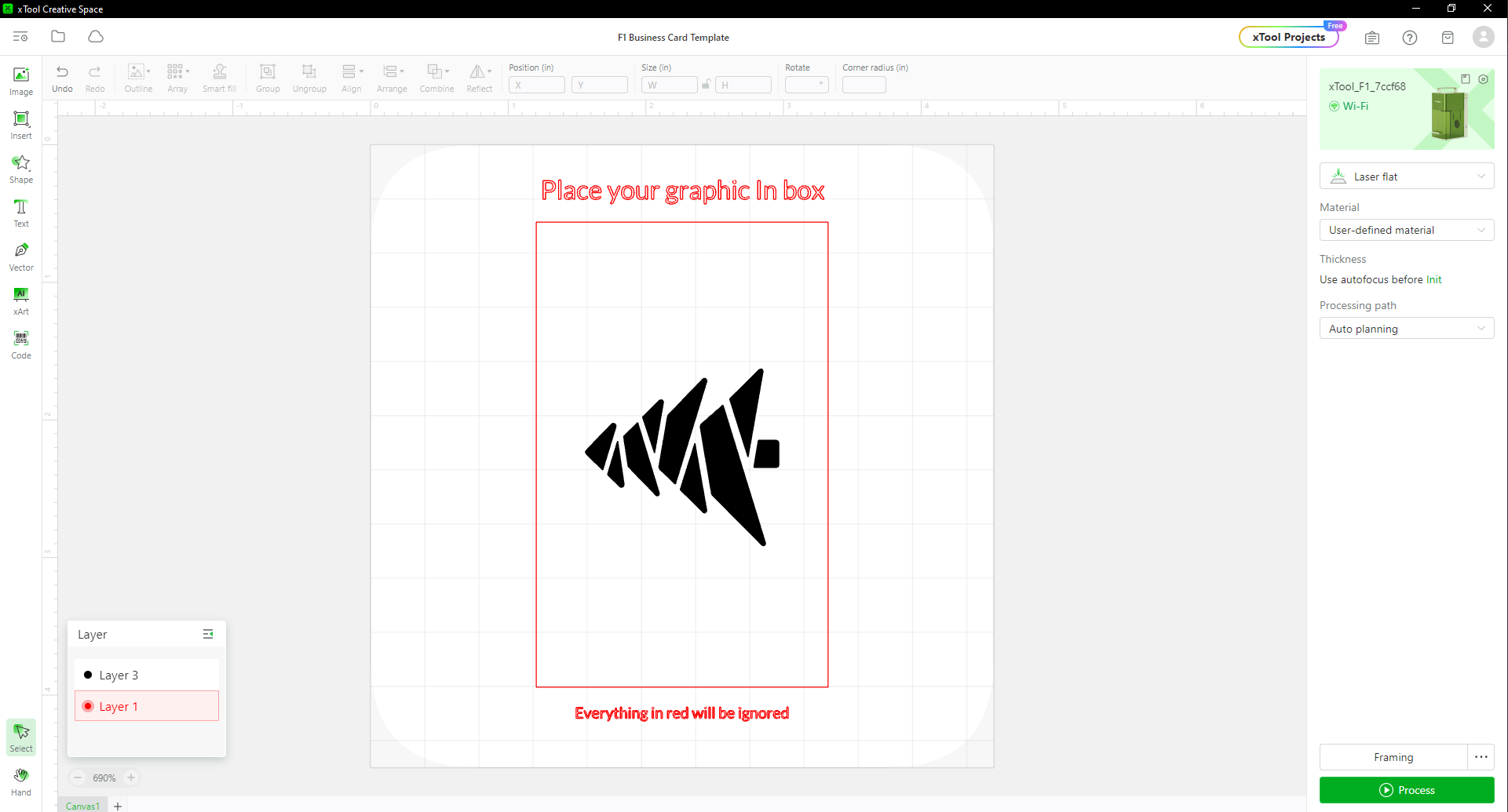Open the Shape tool
The image size is (1508, 812).
point(21,169)
